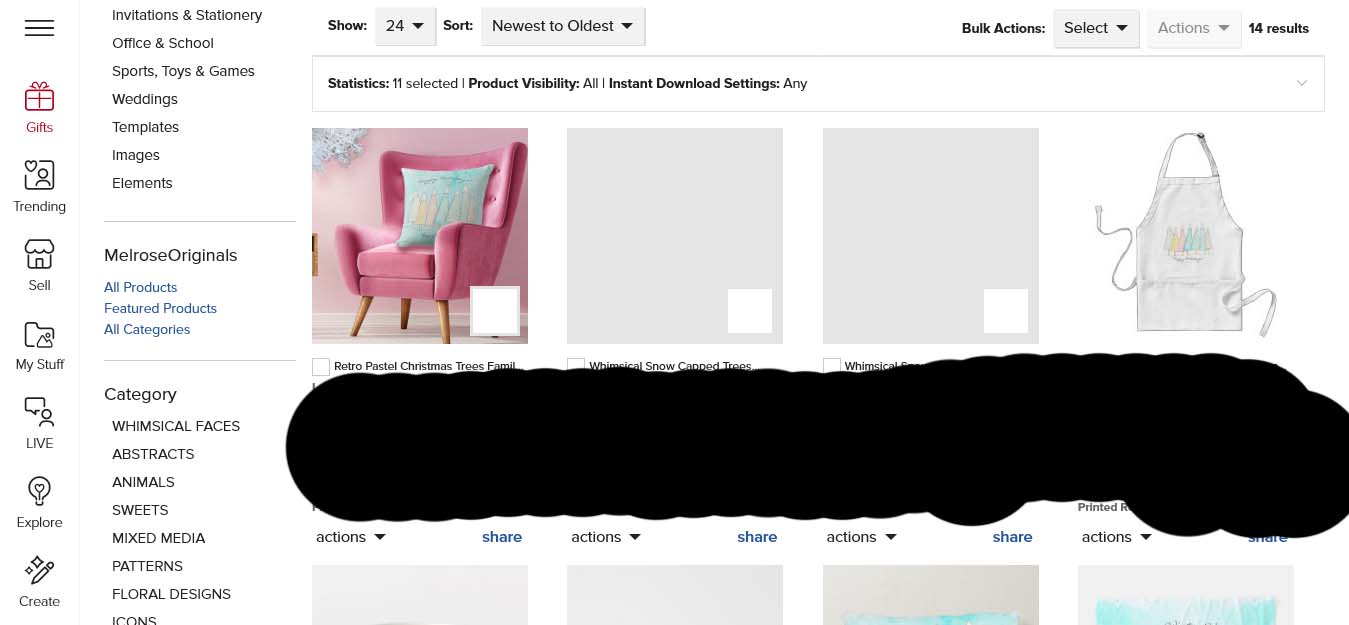
Task: Toggle selection box on third product thumbnail
Action: pyautogui.click(x=1006, y=310)
